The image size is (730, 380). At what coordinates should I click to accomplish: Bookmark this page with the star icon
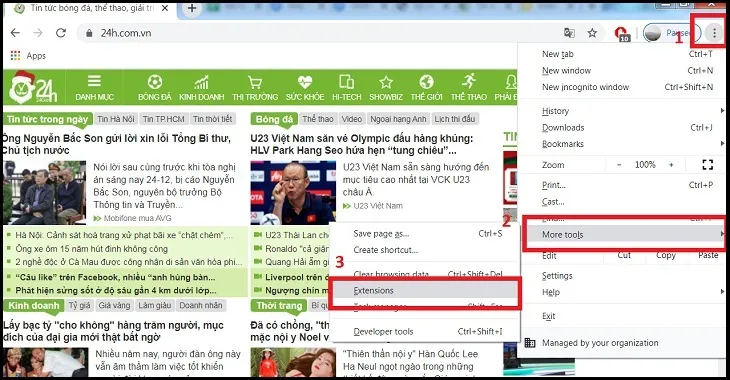[592, 33]
